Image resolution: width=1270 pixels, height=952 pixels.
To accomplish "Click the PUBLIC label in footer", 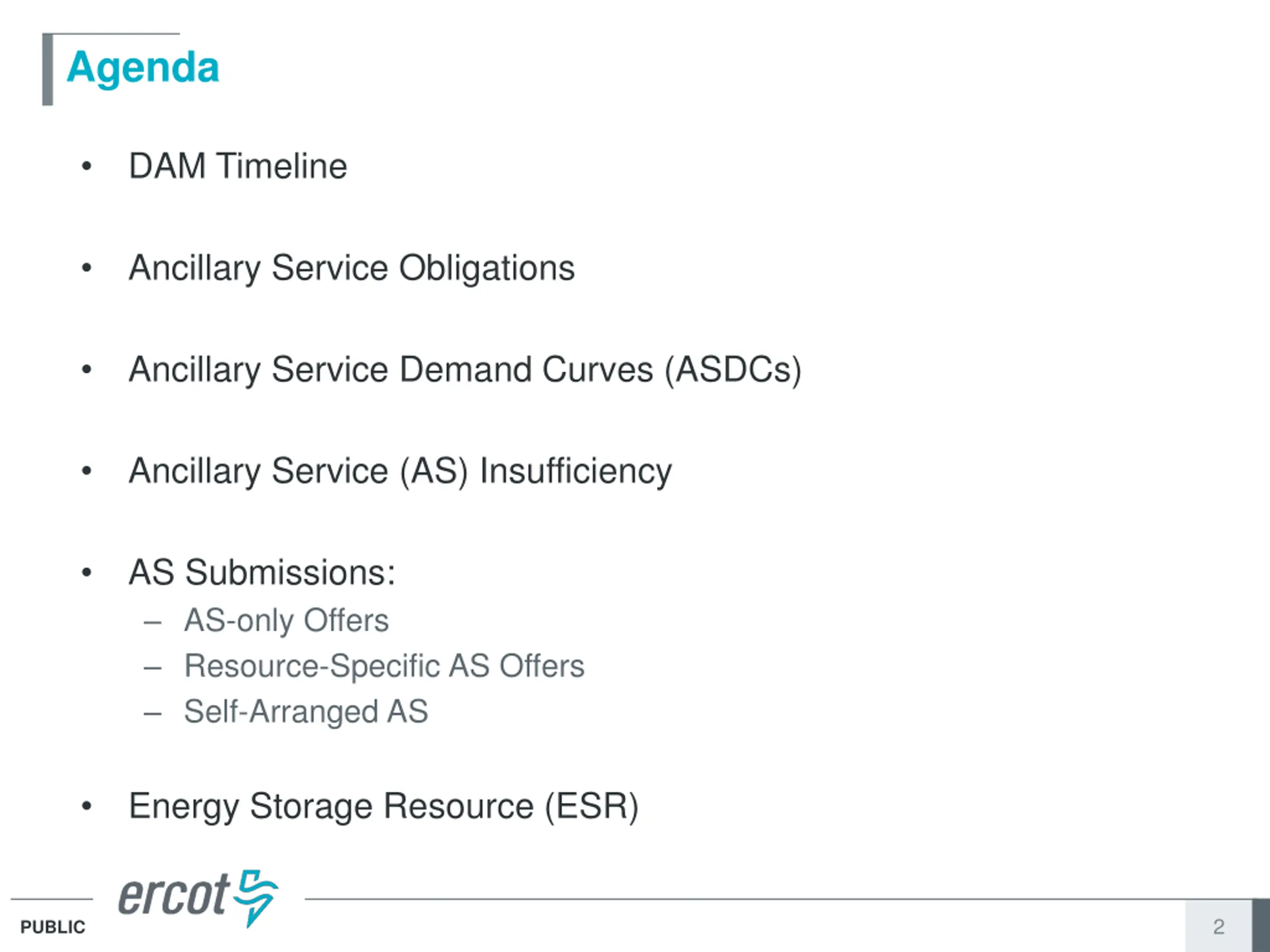I will [x=53, y=927].
